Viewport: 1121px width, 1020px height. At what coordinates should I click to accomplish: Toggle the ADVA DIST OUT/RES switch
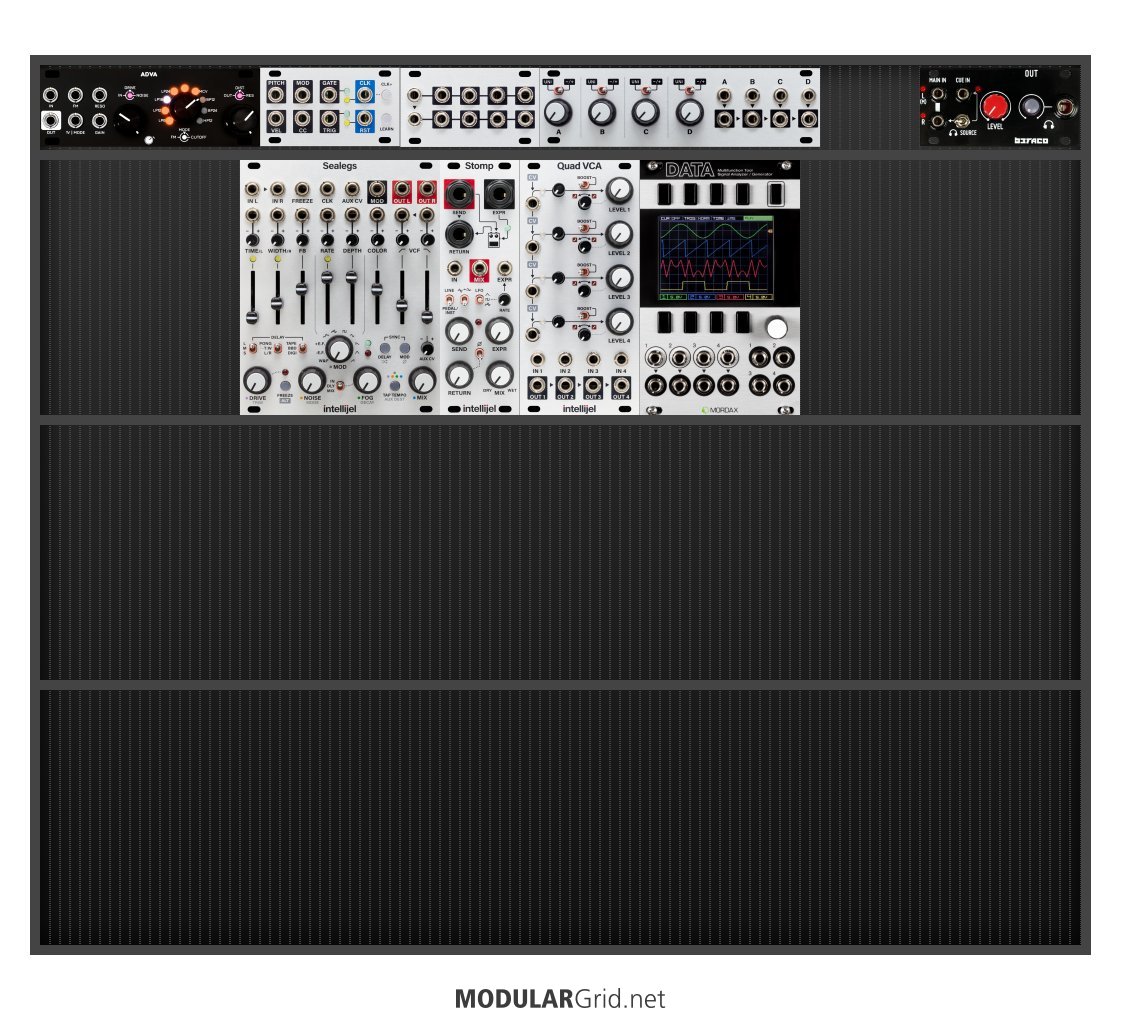click(x=239, y=95)
